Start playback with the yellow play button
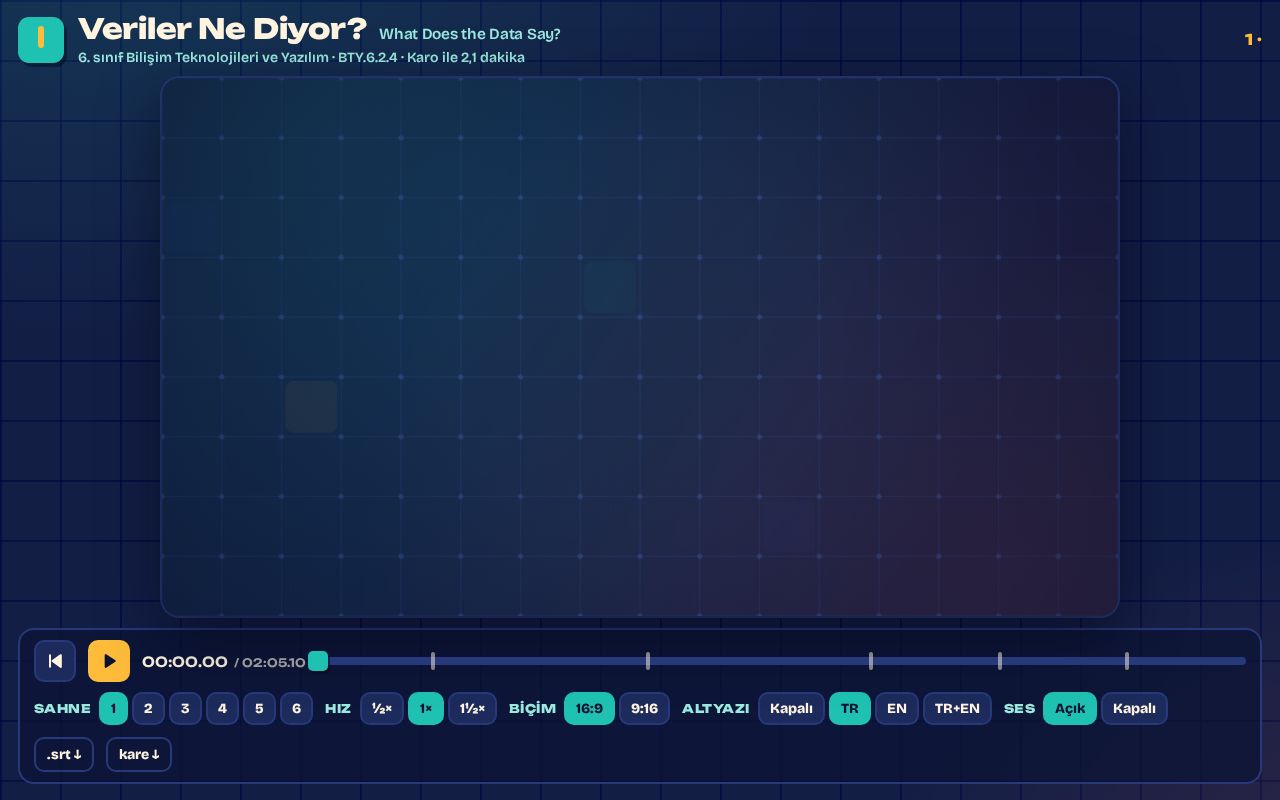 pyautogui.click(x=109, y=661)
